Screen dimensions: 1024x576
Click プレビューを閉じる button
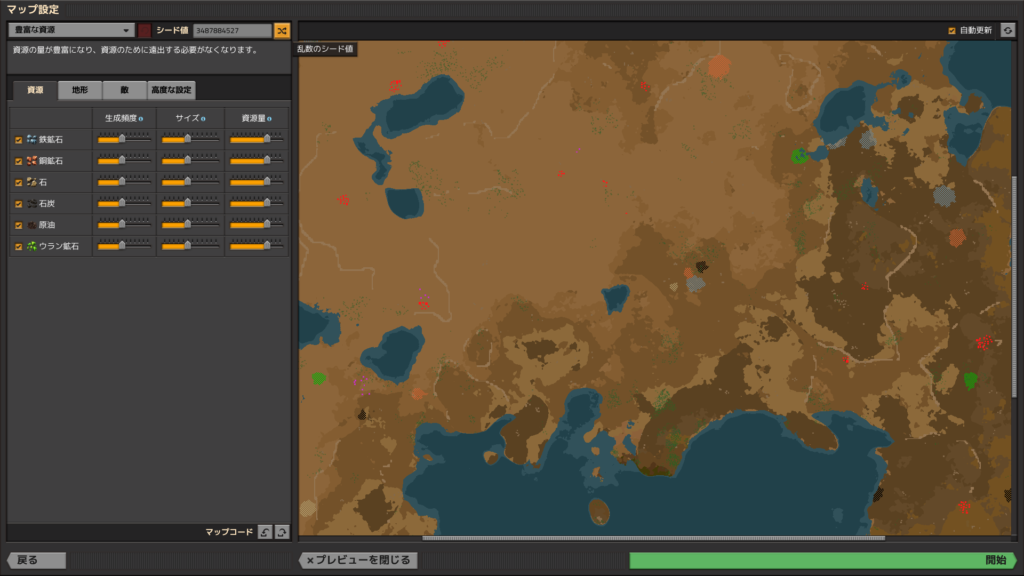click(359, 560)
